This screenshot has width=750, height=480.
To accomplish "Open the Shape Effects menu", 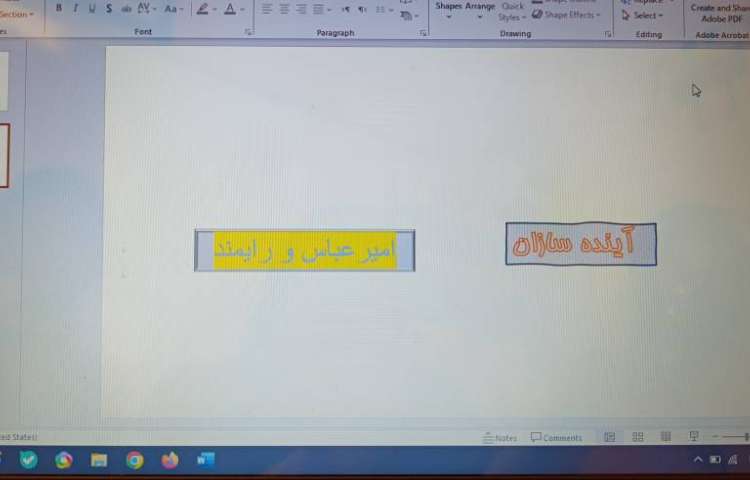I will 570,15.
